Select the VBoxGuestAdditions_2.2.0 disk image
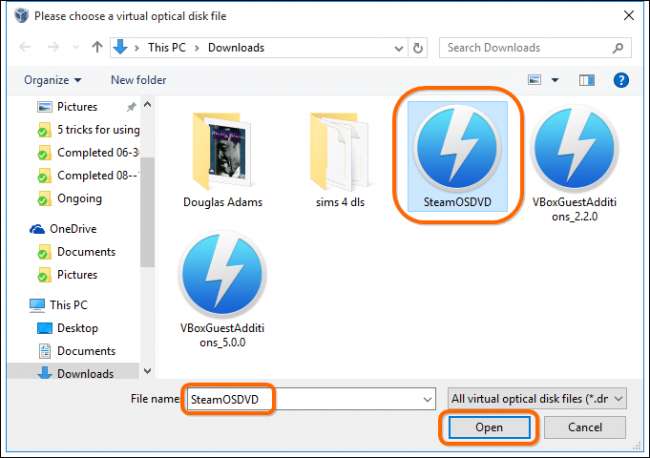 pos(575,164)
